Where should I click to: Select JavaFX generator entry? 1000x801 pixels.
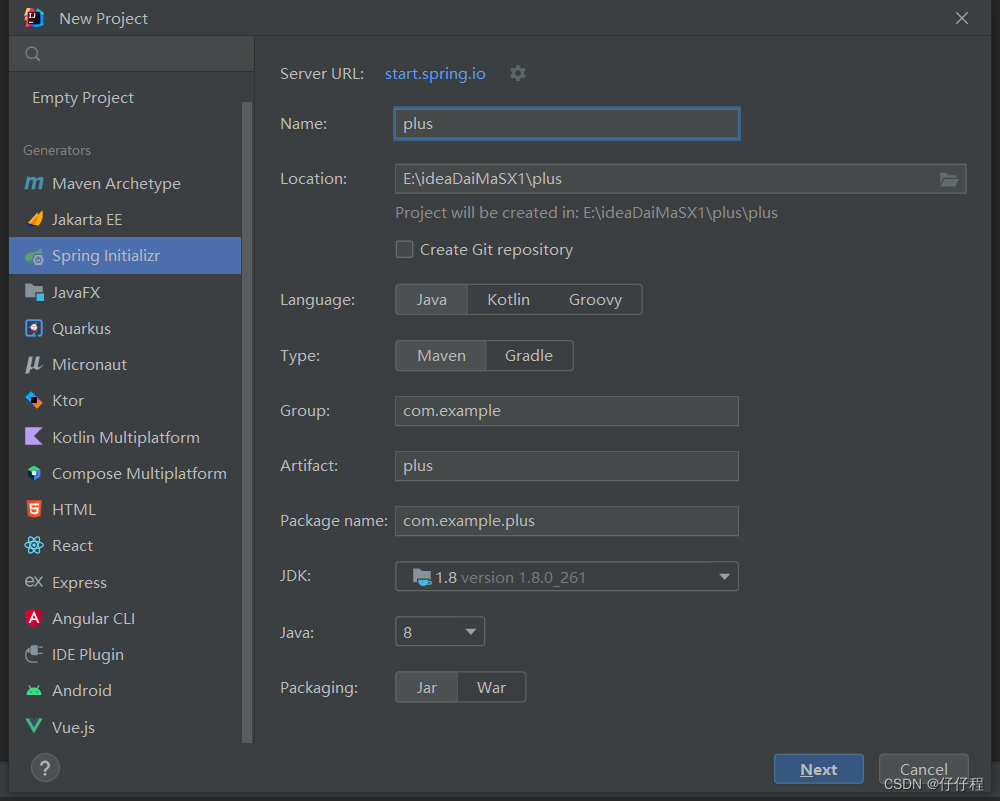click(125, 292)
